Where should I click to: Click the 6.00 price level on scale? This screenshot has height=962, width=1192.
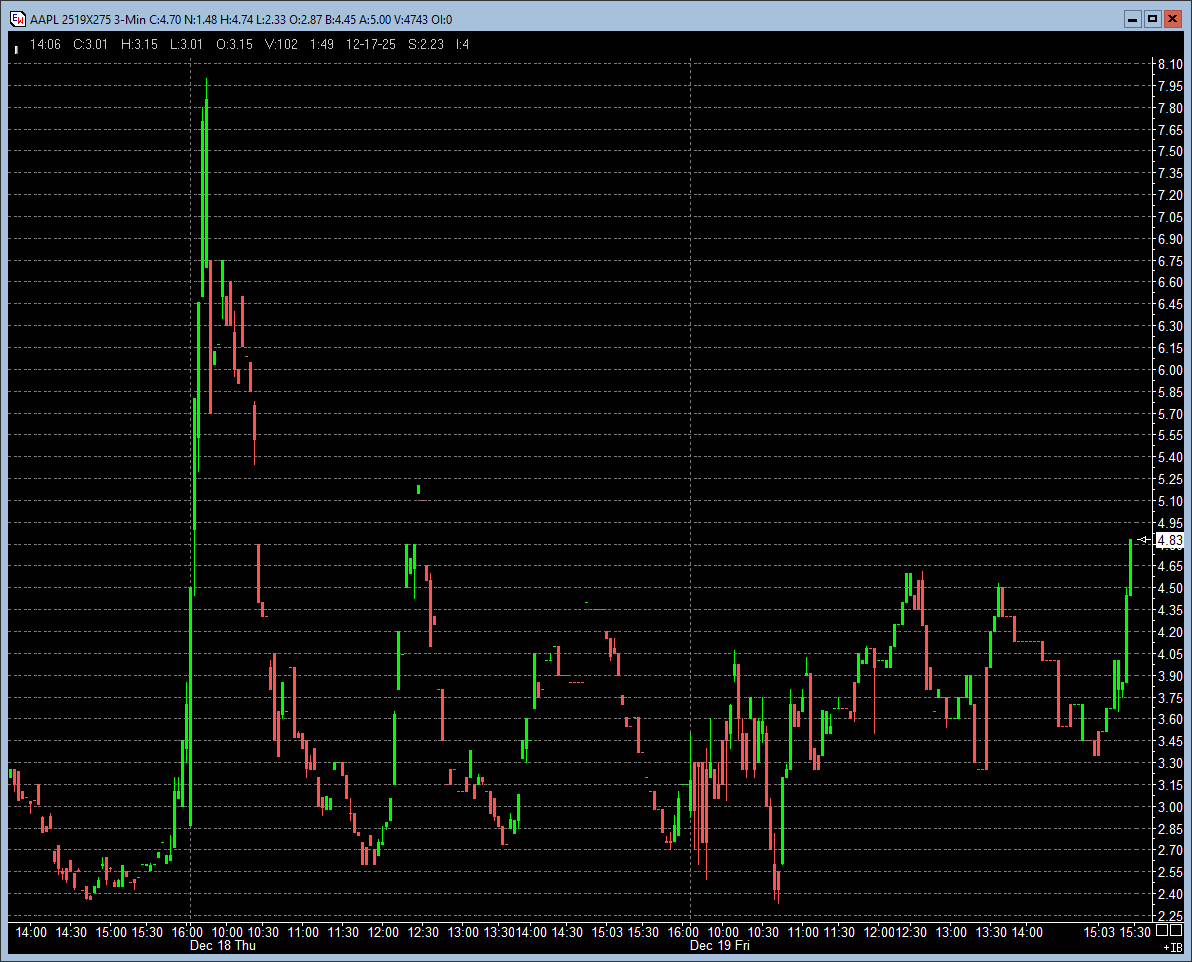click(x=1169, y=370)
